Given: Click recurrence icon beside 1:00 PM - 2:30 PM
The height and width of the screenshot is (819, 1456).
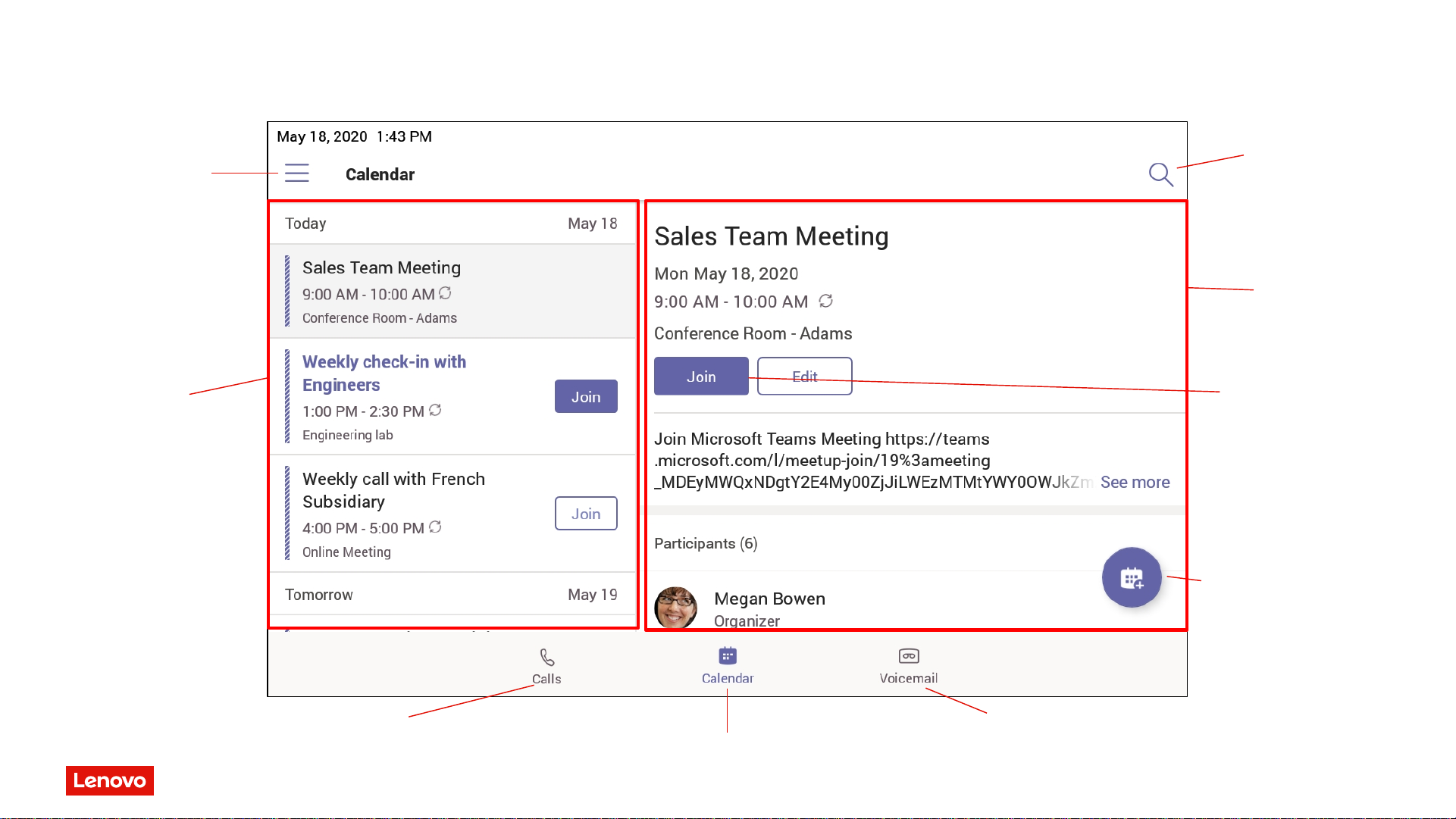Looking at the screenshot, I should (435, 410).
